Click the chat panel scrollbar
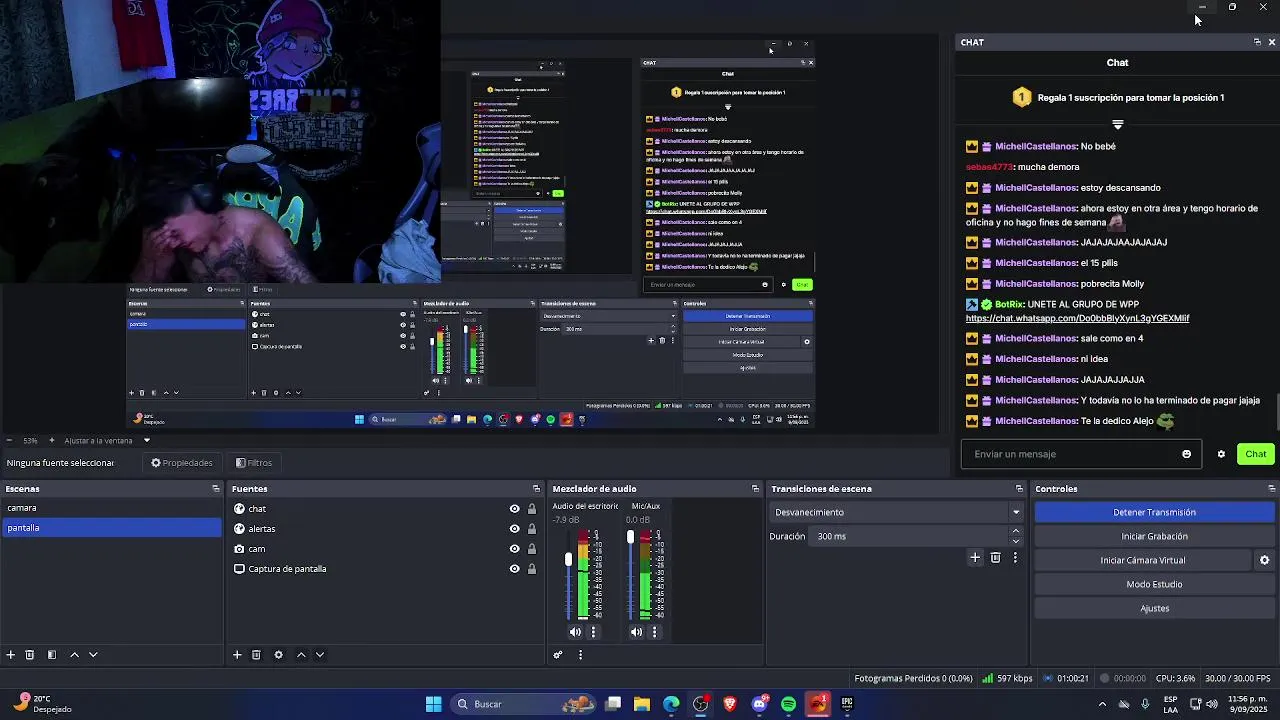This screenshot has height=720, width=1280. point(1276,410)
